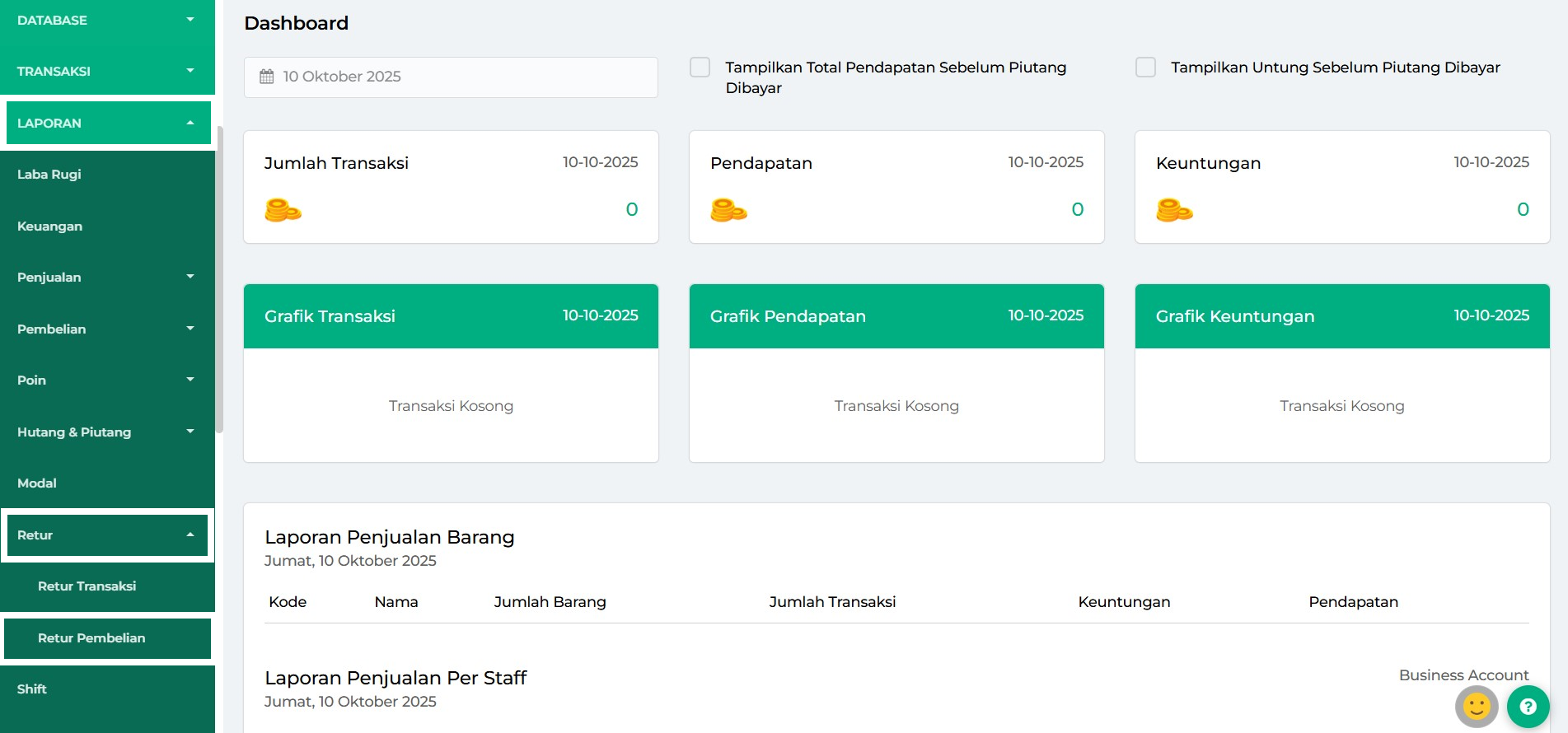Expand the TRANSAKSI sidebar menu

(x=107, y=71)
